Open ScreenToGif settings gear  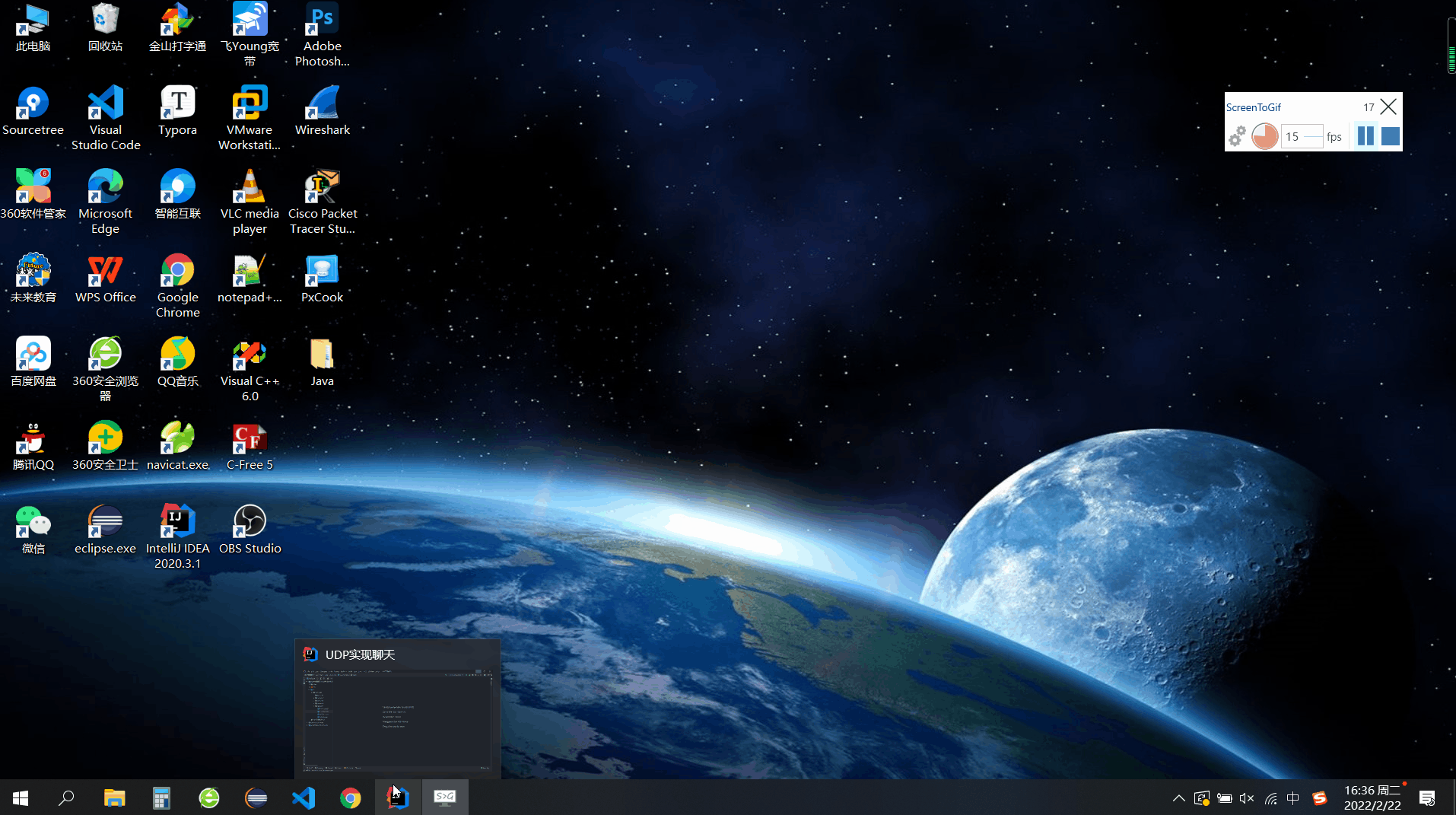[x=1237, y=136]
